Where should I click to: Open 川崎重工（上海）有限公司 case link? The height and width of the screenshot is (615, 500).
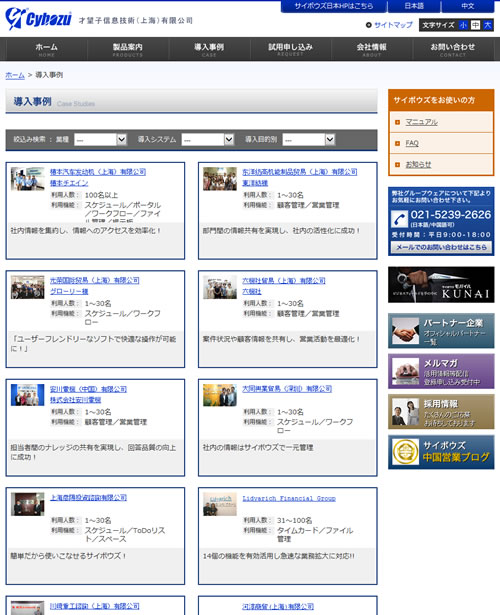click(95, 606)
